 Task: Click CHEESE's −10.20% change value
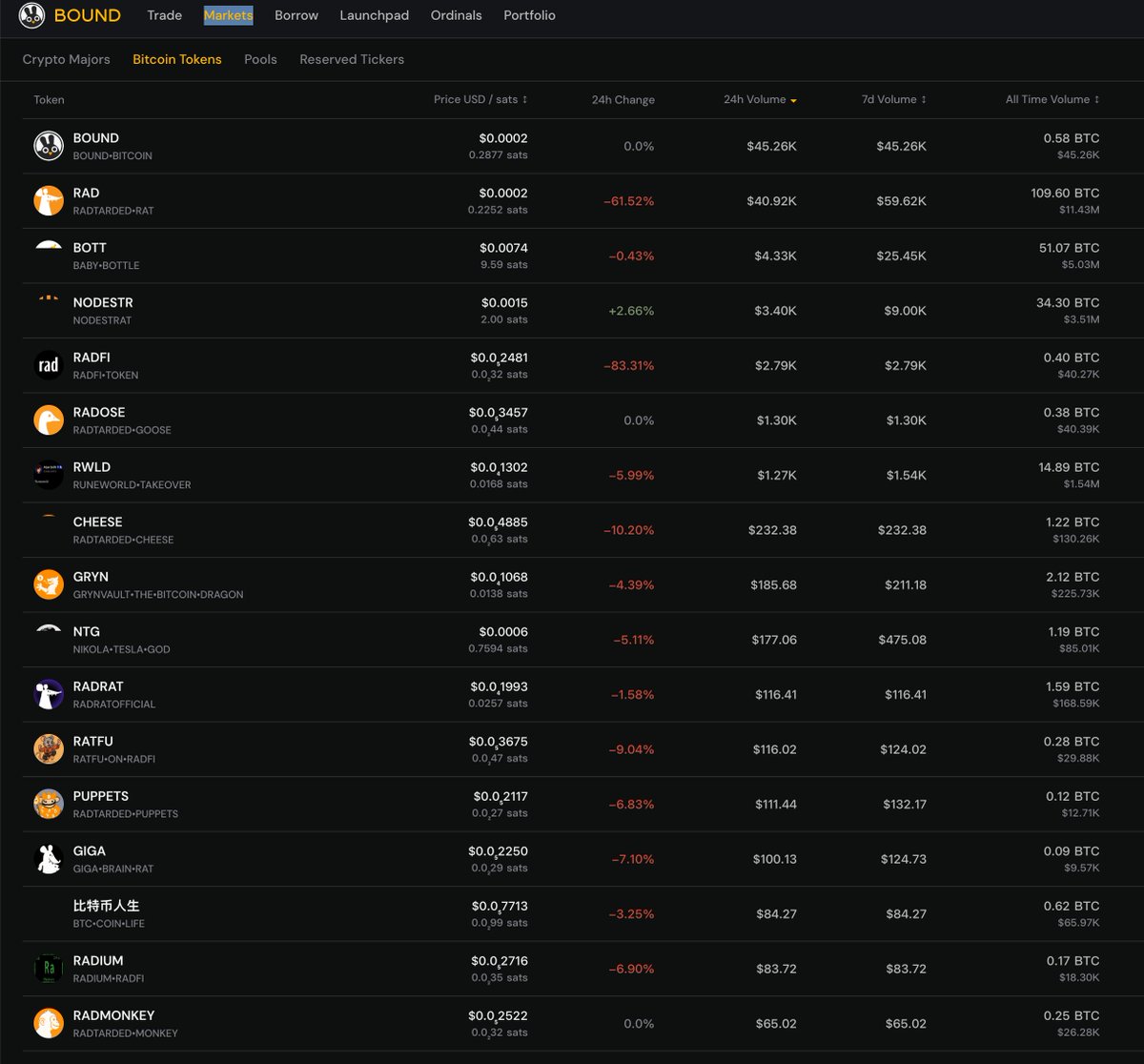click(x=628, y=530)
